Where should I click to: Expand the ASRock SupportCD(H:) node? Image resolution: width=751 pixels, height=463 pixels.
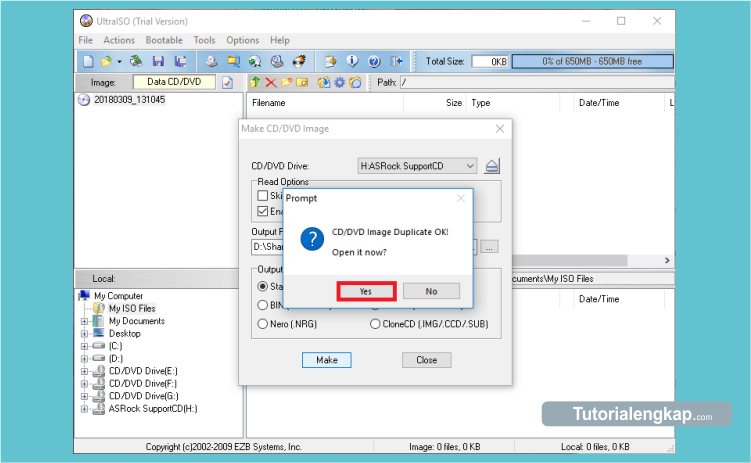(84, 409)
